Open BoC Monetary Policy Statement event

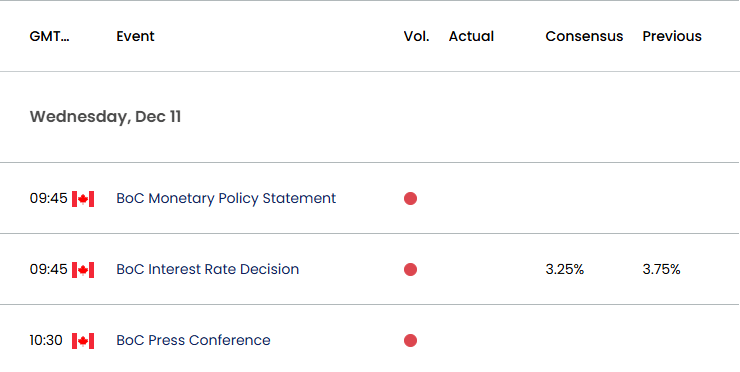(226, 198)
